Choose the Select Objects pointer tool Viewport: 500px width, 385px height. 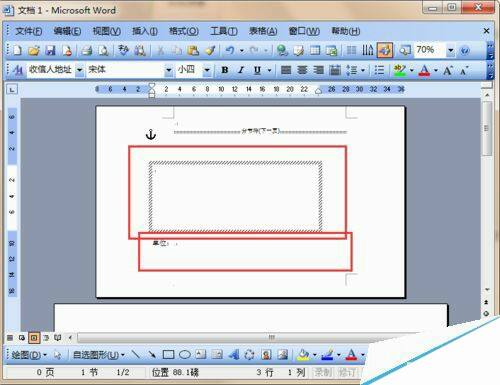pyautogui.click(x=57, y=355)
